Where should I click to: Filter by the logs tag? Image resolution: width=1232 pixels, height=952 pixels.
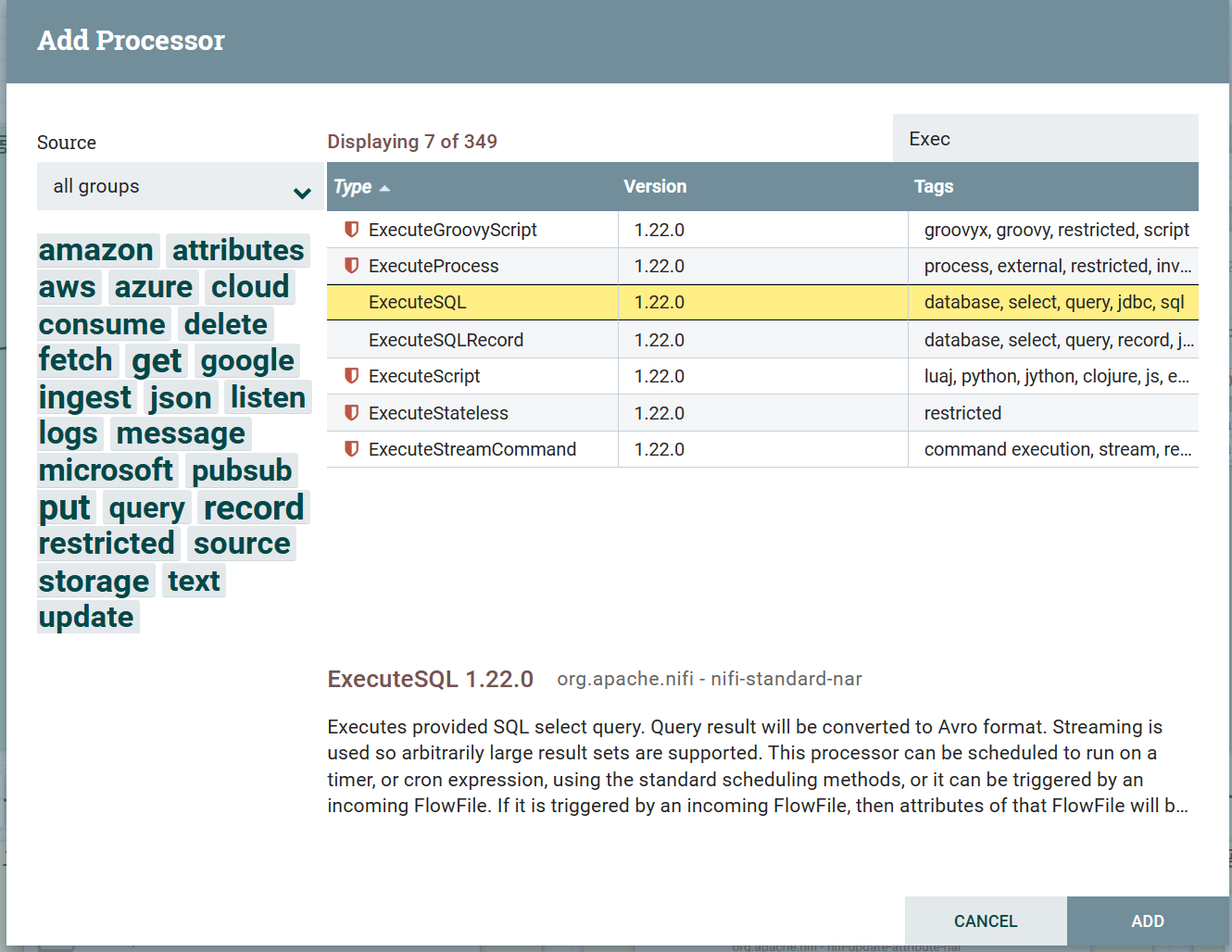tap(69, 433)
